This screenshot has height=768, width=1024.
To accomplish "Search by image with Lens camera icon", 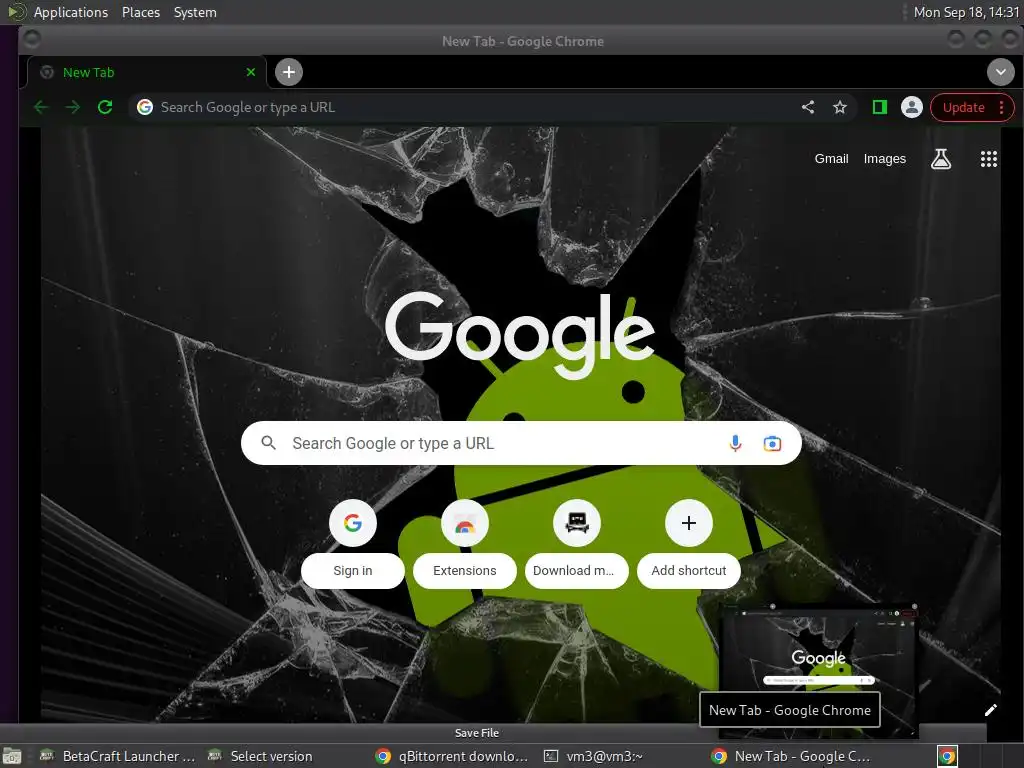I will pyautogui.click(x=772, y=443).
